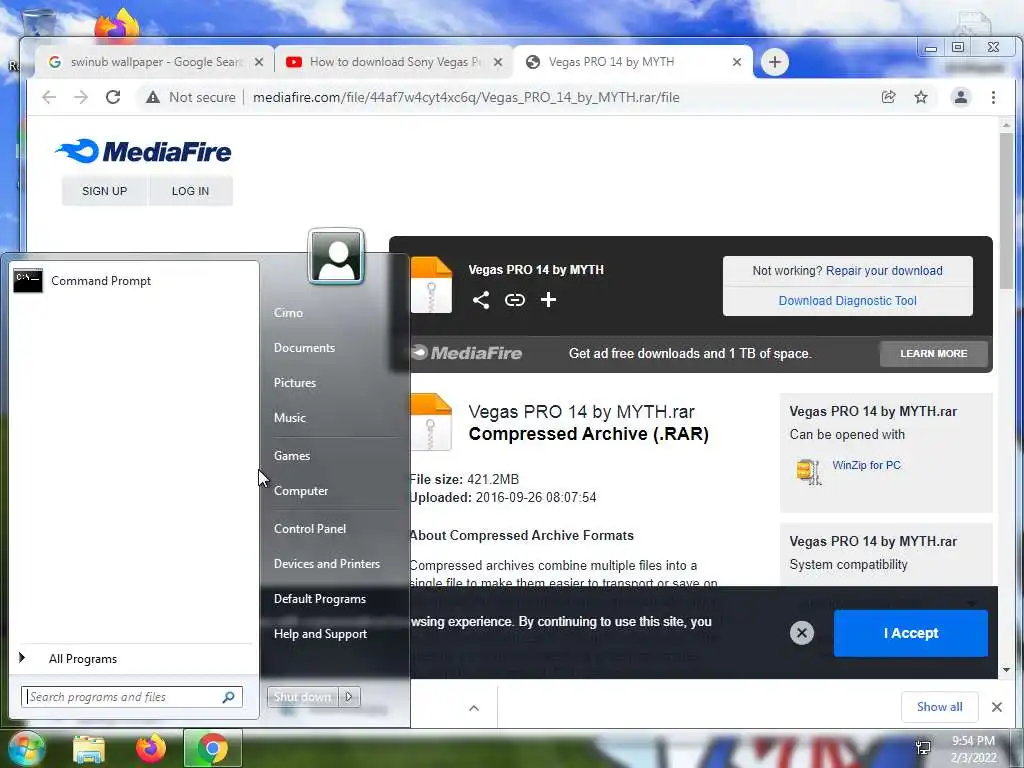
Task: Close the swinub wallpaper tab
Action: pos(259,62)
